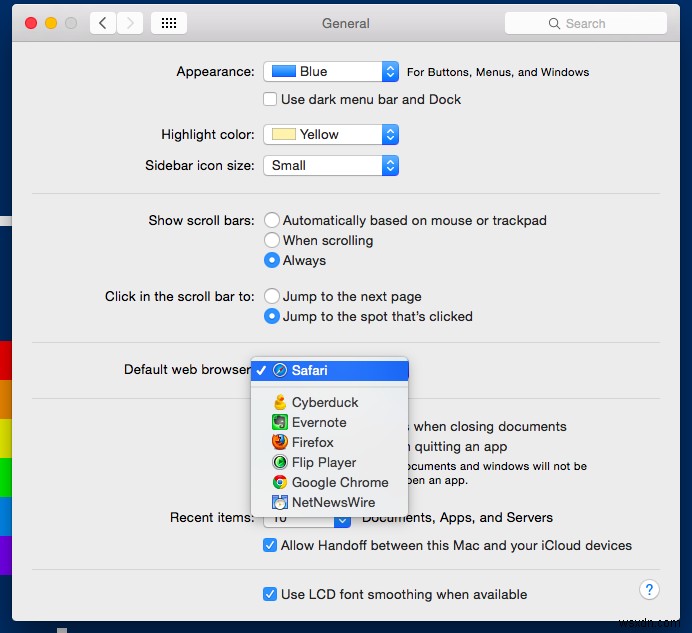Click the Safari compass icon in the menu
This screenshot has width=692, height=633.
click(280, 370)
